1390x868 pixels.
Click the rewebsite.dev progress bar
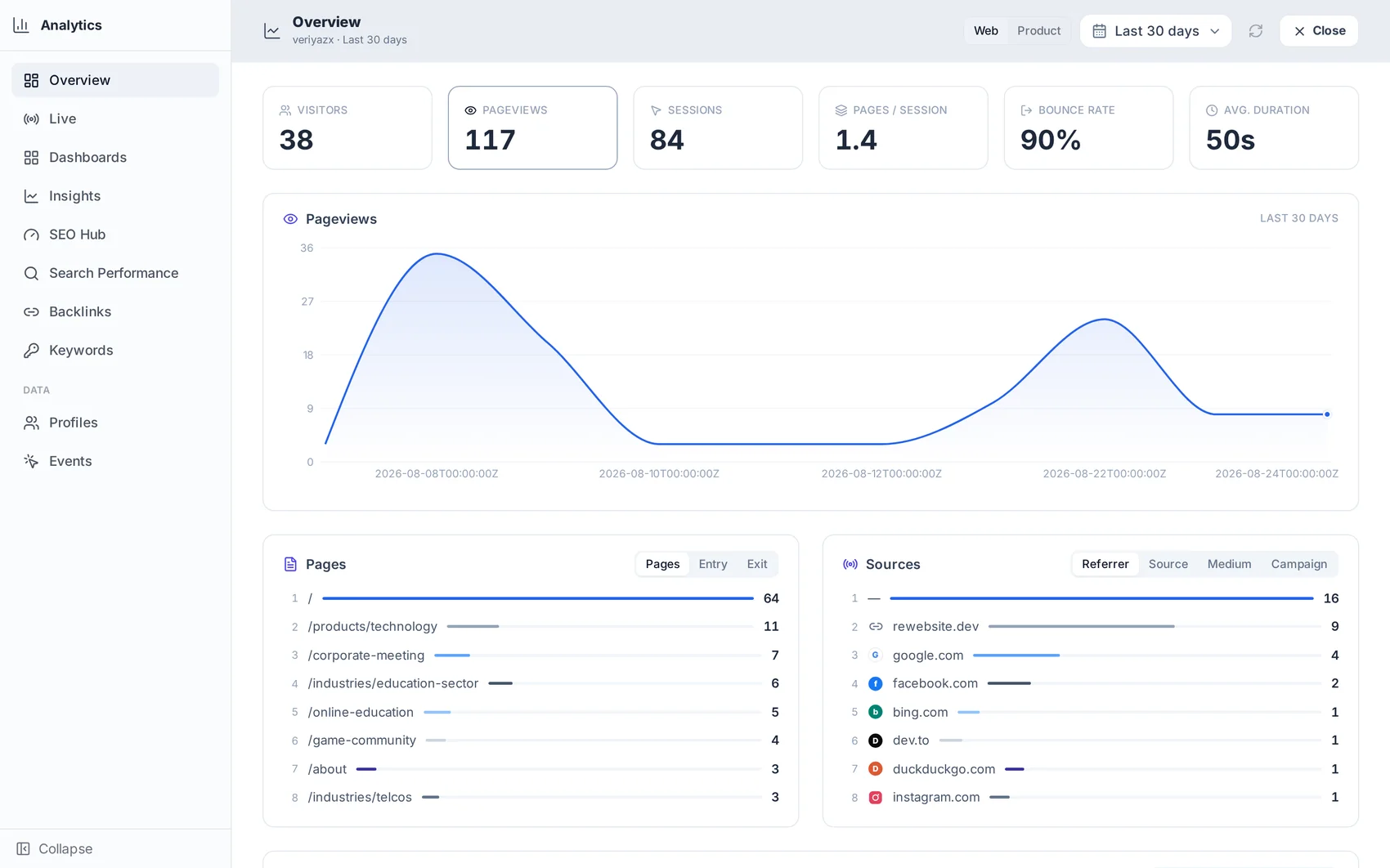[1153, 627]
